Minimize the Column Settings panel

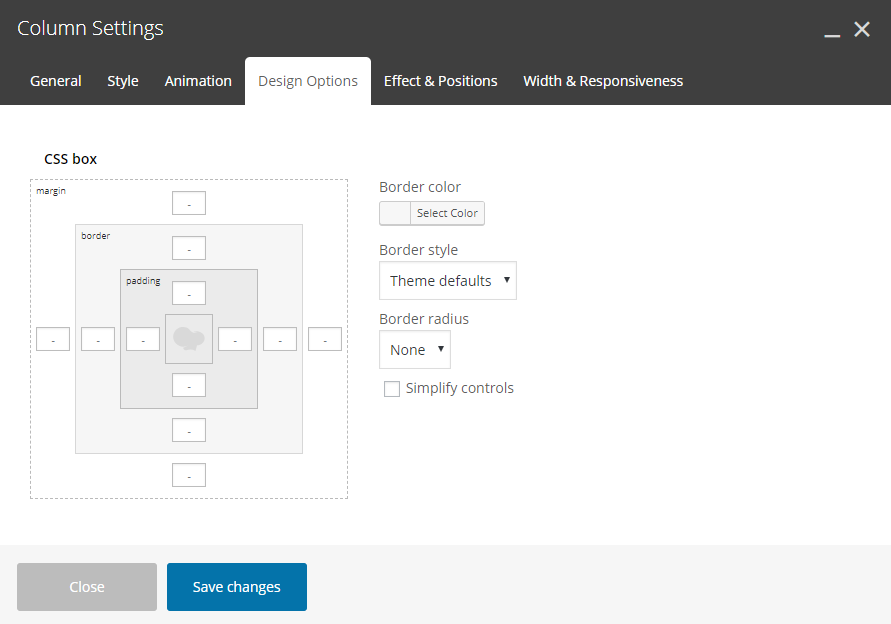(832, 30)
